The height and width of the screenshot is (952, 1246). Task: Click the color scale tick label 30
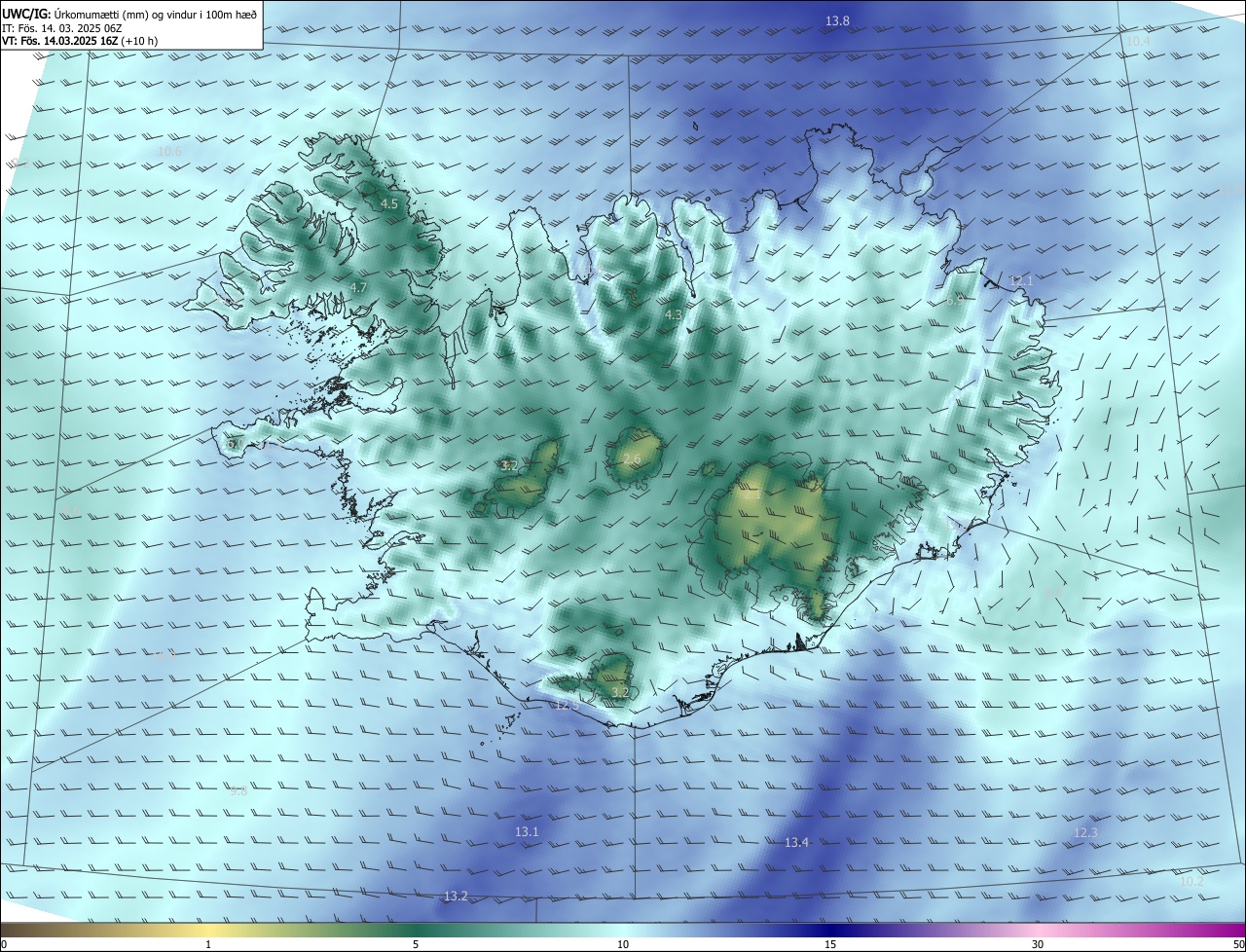pos(1038,944)
